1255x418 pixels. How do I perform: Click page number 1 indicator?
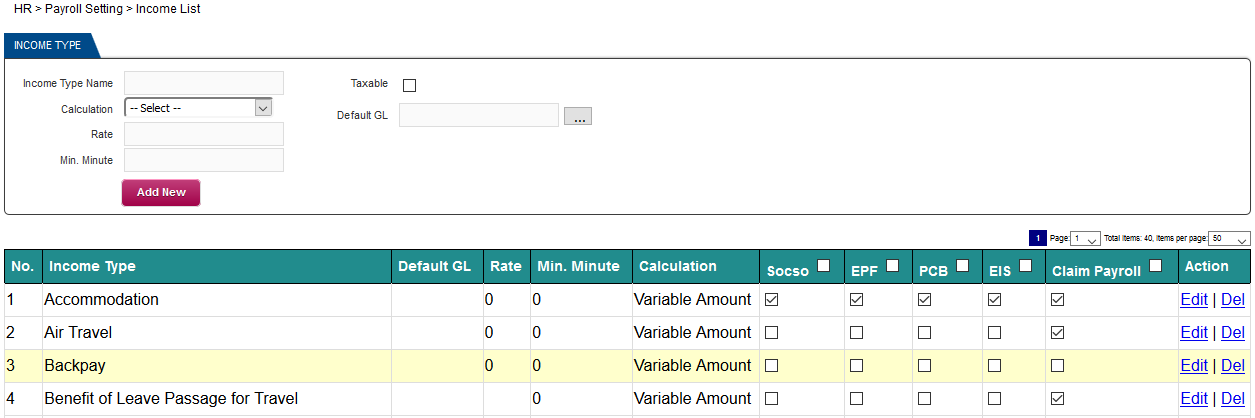click(1037, 238)
